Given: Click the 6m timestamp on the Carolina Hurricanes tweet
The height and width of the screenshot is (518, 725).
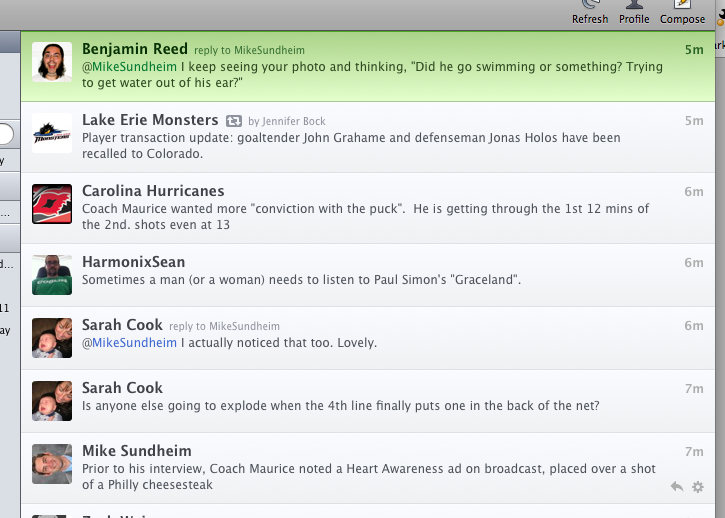Looking at the screenshot, I should click(694, 191).
